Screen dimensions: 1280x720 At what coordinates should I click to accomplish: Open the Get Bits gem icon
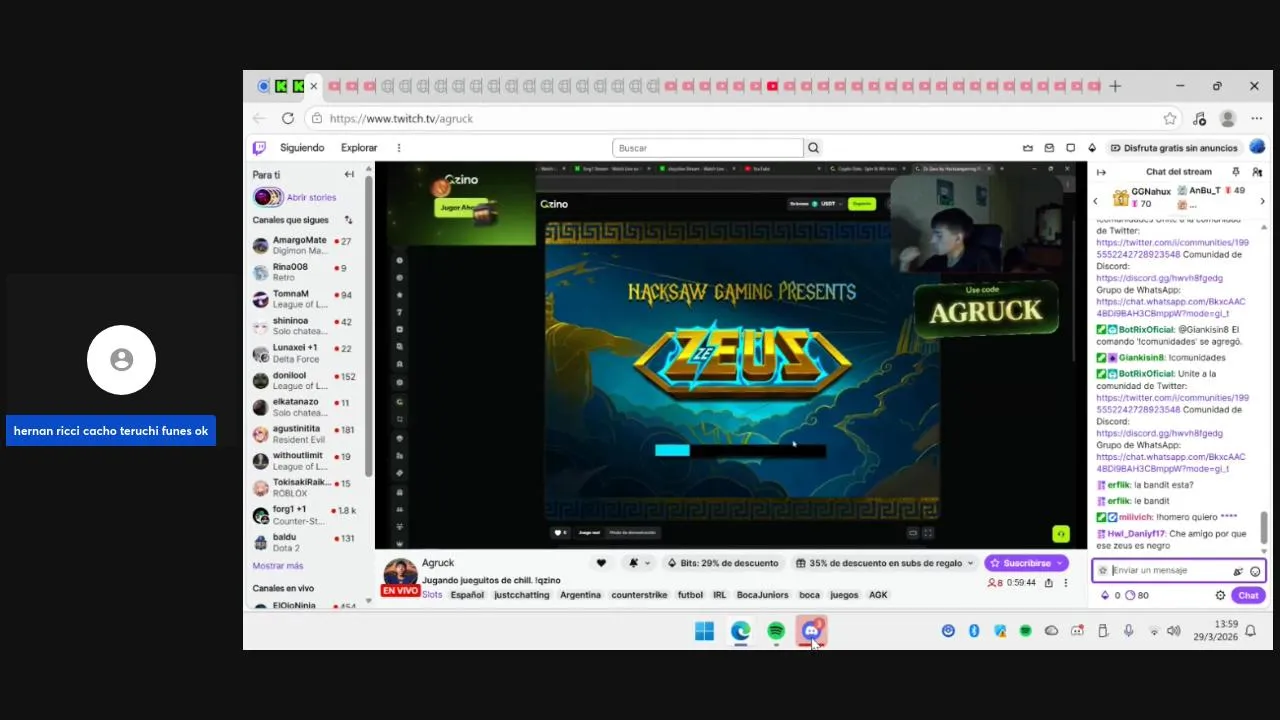(1092, 148)
